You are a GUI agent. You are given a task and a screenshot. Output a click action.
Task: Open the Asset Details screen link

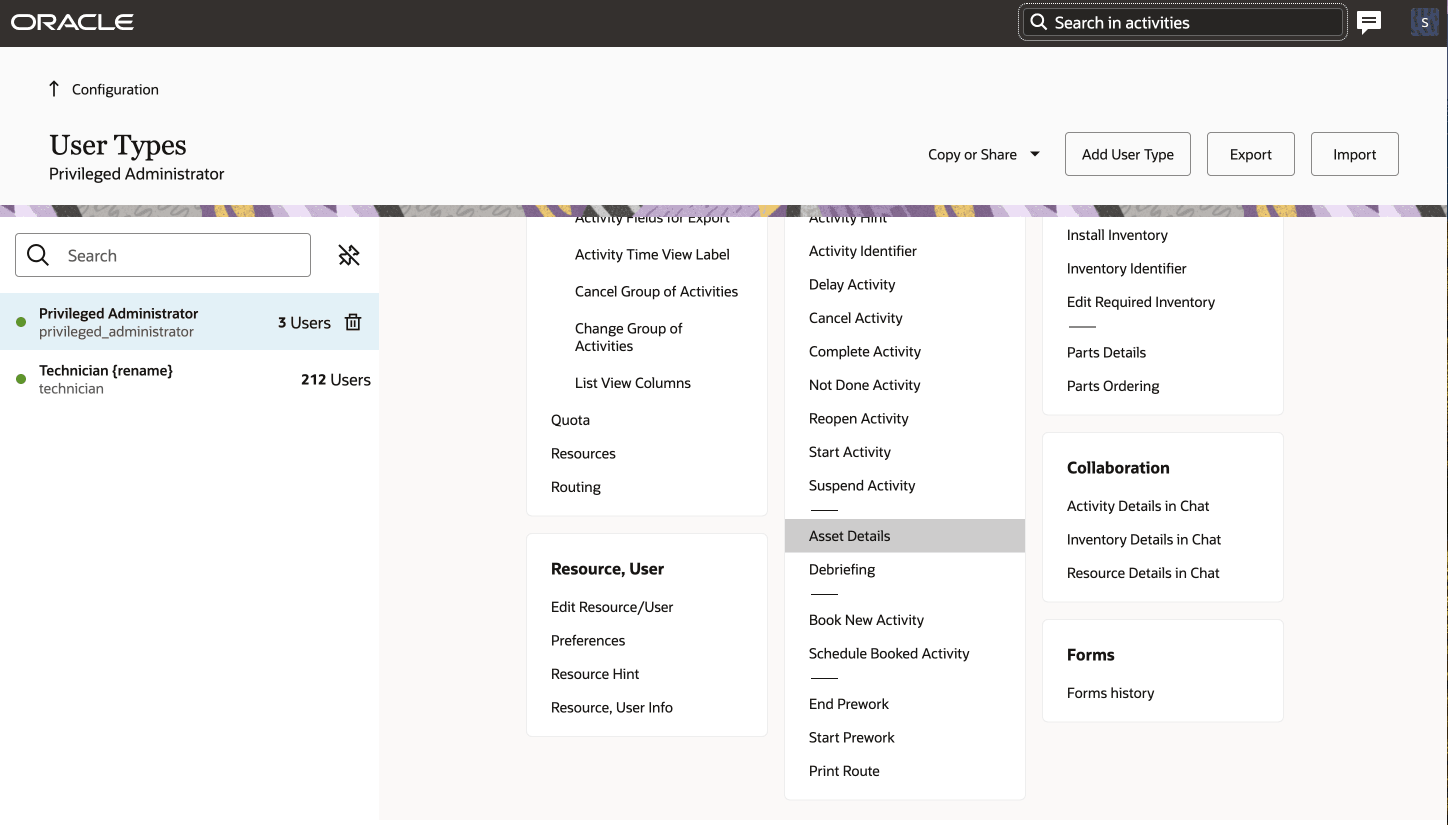pos(849,536)
